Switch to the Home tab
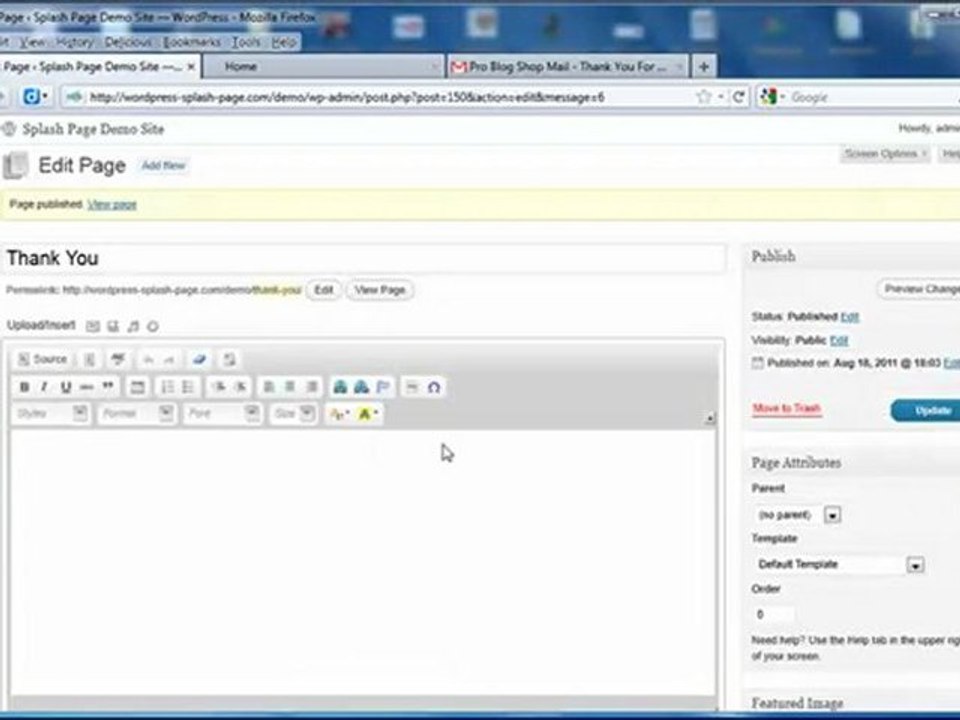Screen dimensions: 960x720 [x=323, y=67]
